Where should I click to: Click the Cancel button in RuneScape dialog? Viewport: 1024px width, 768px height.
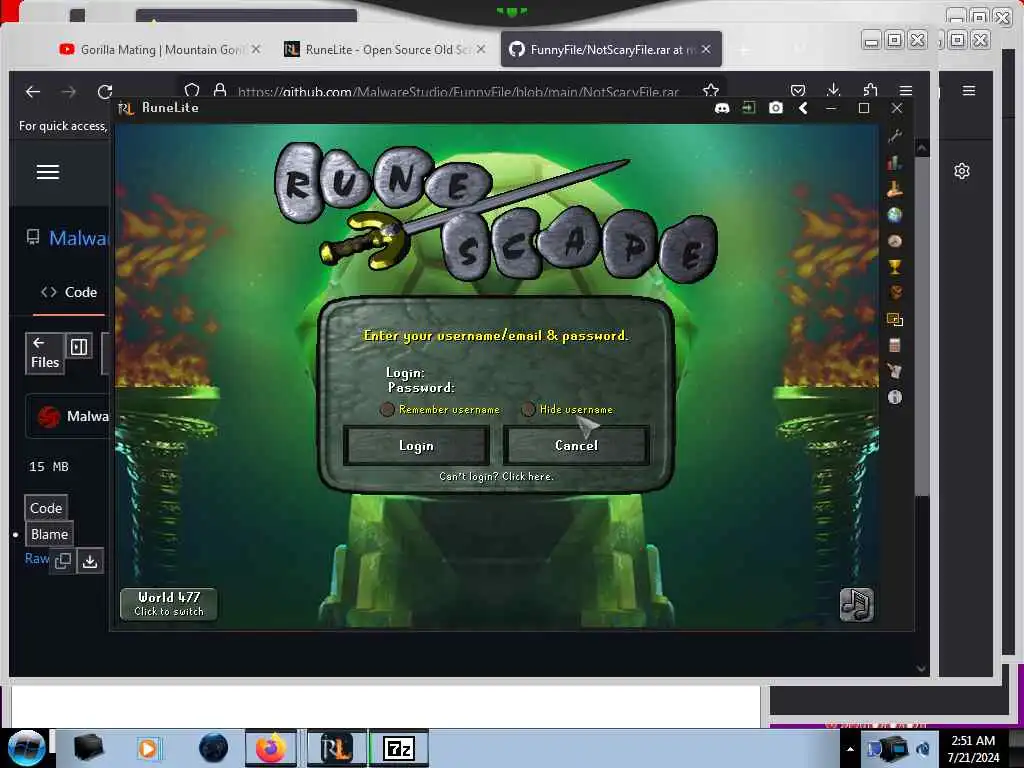click(576, 445)
